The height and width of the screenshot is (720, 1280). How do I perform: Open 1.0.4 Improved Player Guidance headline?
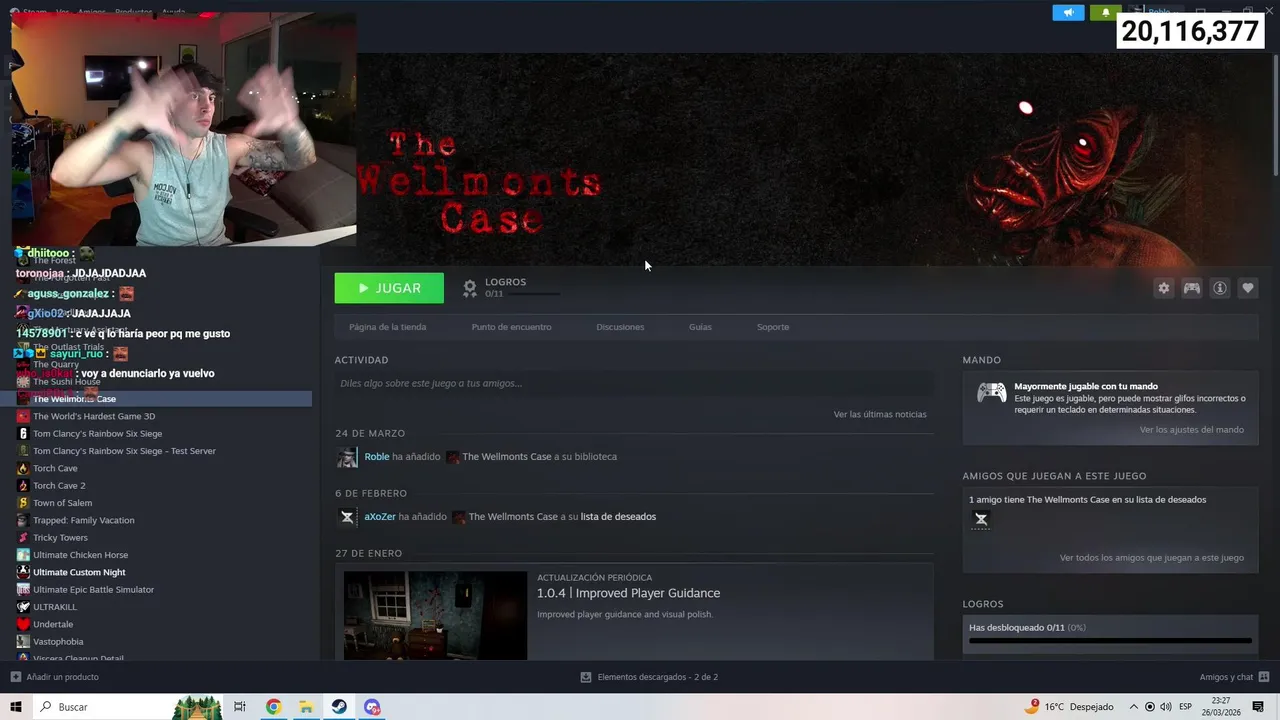[x=628, y=593]
